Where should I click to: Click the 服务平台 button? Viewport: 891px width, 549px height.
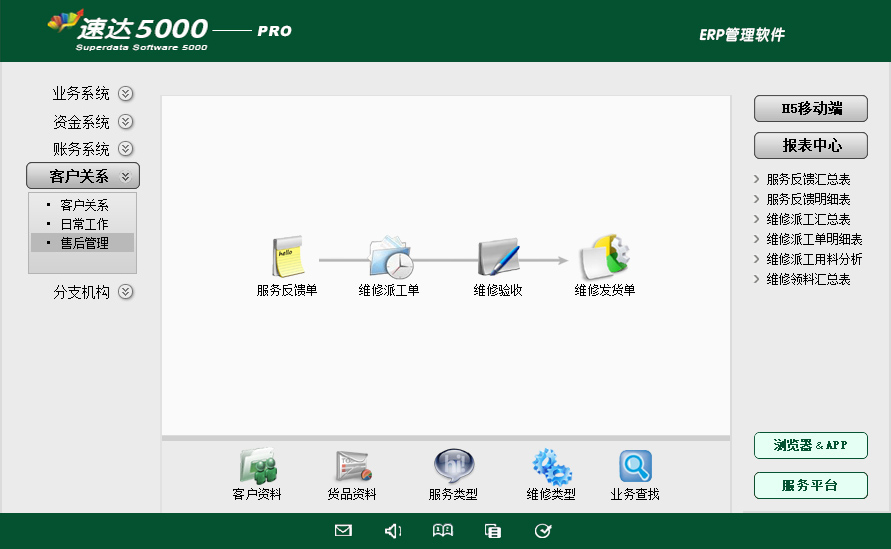coord(811,485)
